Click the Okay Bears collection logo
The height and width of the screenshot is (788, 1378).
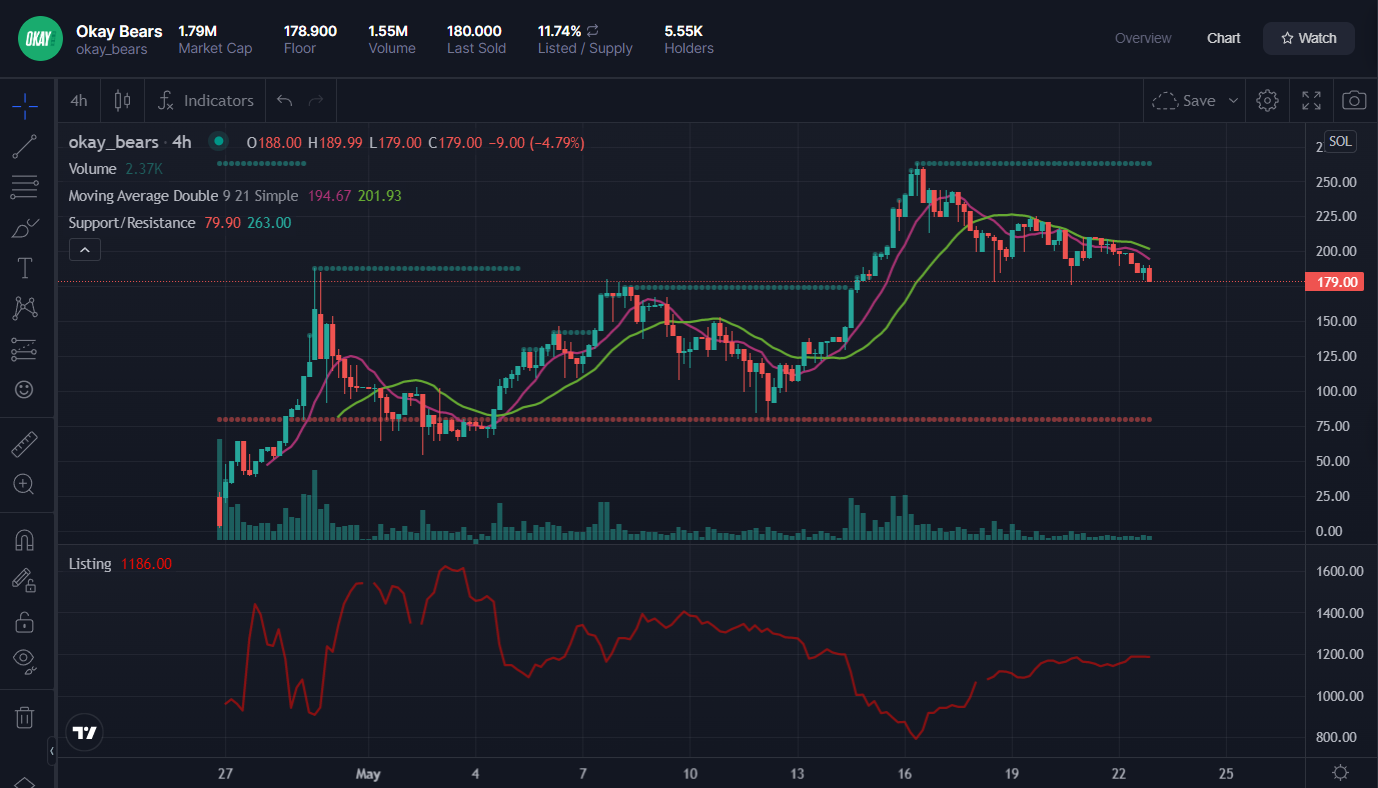pos(40,39)
